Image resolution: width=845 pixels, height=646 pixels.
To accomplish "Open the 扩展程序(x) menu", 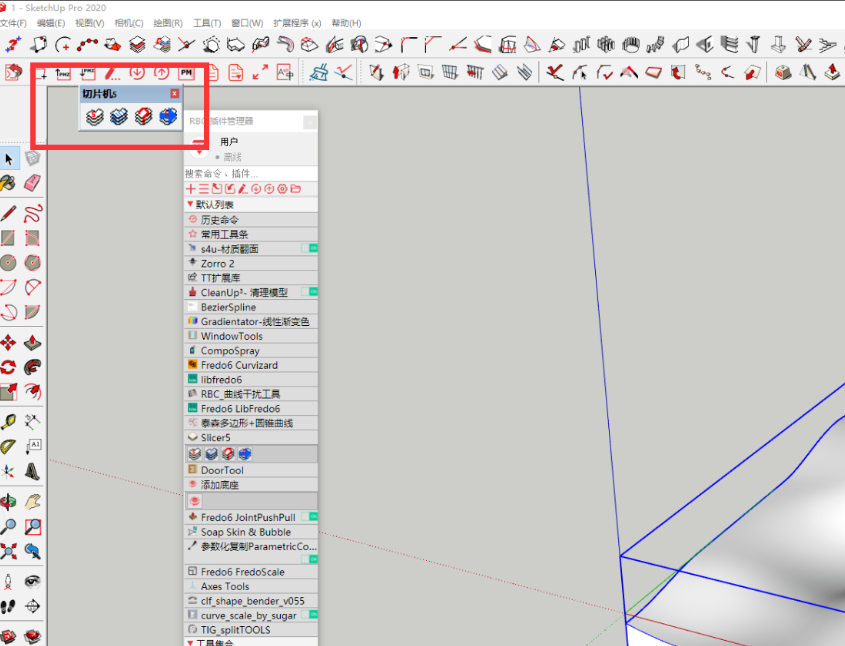I will pyautogui.click(x=297, y=23).
